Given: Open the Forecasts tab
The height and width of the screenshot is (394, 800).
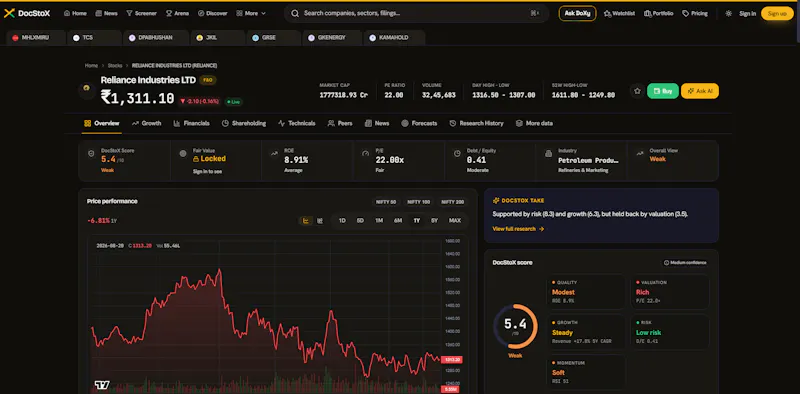Looking at the screenshot, I should (419, 124).
